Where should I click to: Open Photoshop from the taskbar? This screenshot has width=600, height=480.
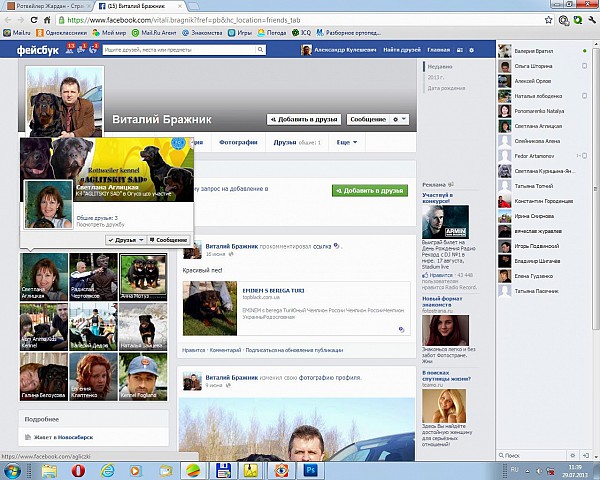click(x=310, y=471)
